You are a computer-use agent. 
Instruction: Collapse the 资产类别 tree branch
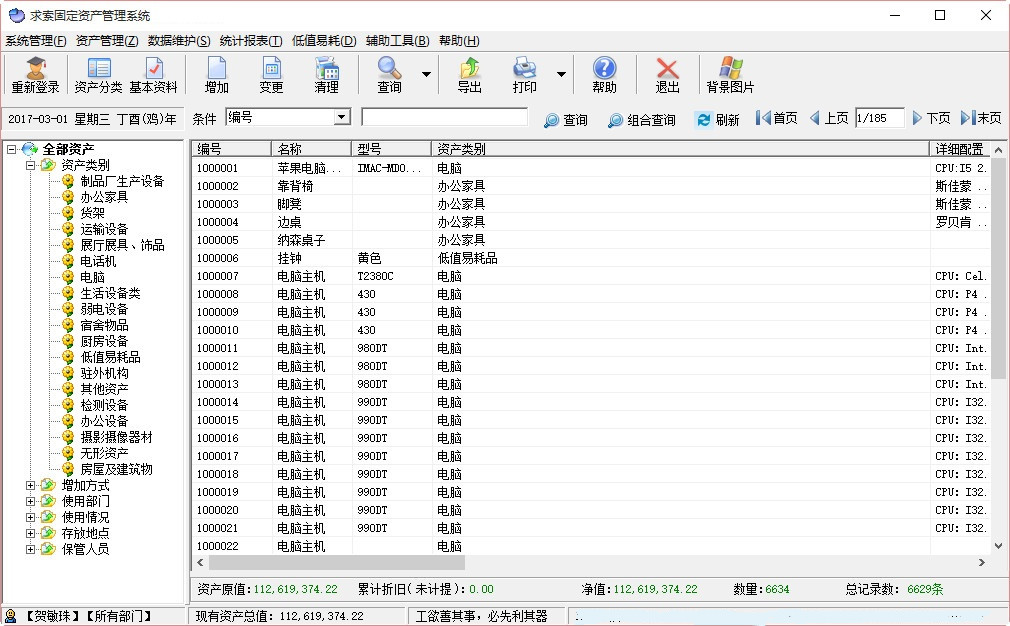tap(32, 165)
